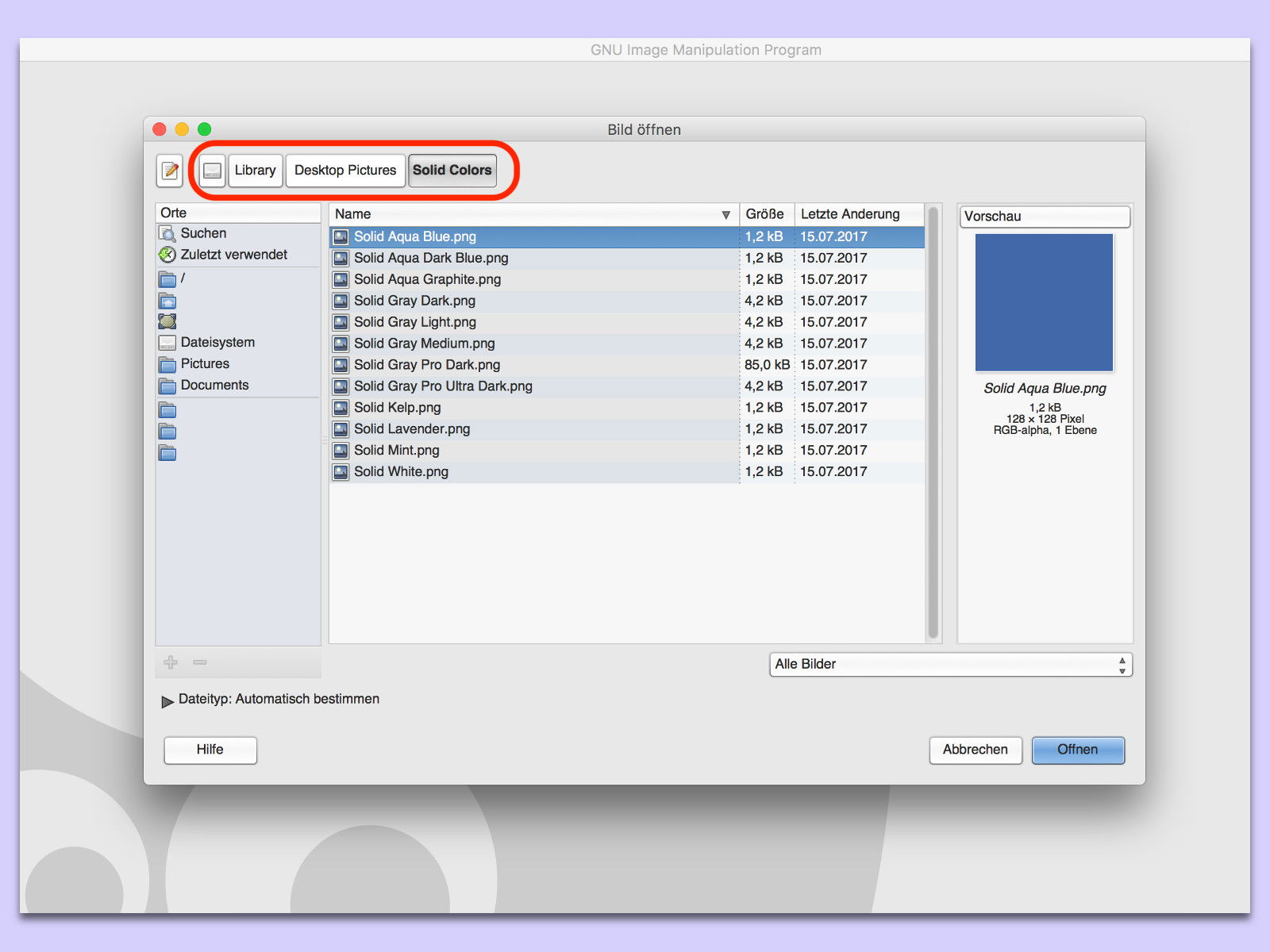
Task: Click the blue preview thumbnail
Action: [x=1045, y=302]
